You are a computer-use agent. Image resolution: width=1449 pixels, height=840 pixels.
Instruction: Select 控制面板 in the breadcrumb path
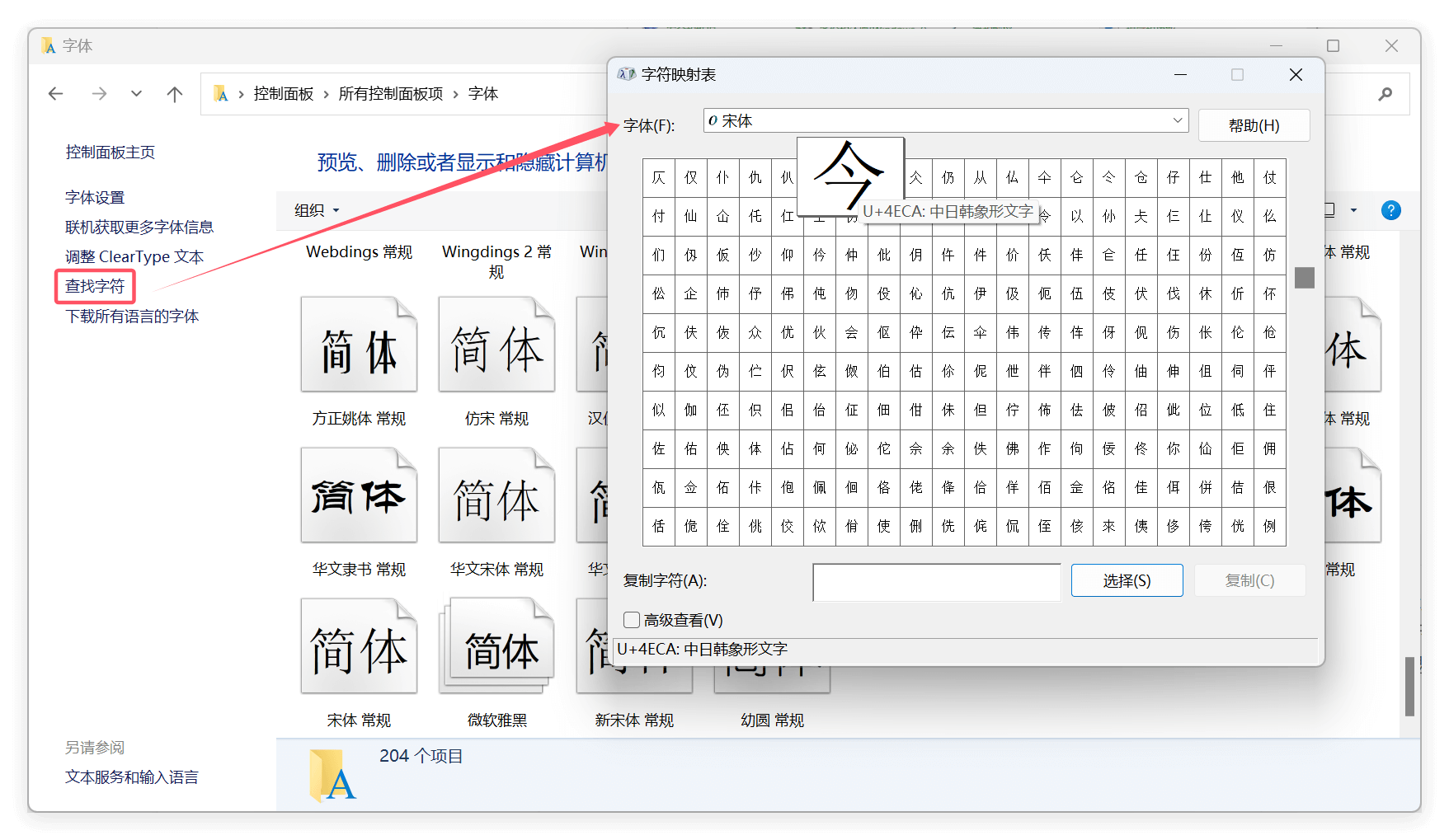click(283, 94)
